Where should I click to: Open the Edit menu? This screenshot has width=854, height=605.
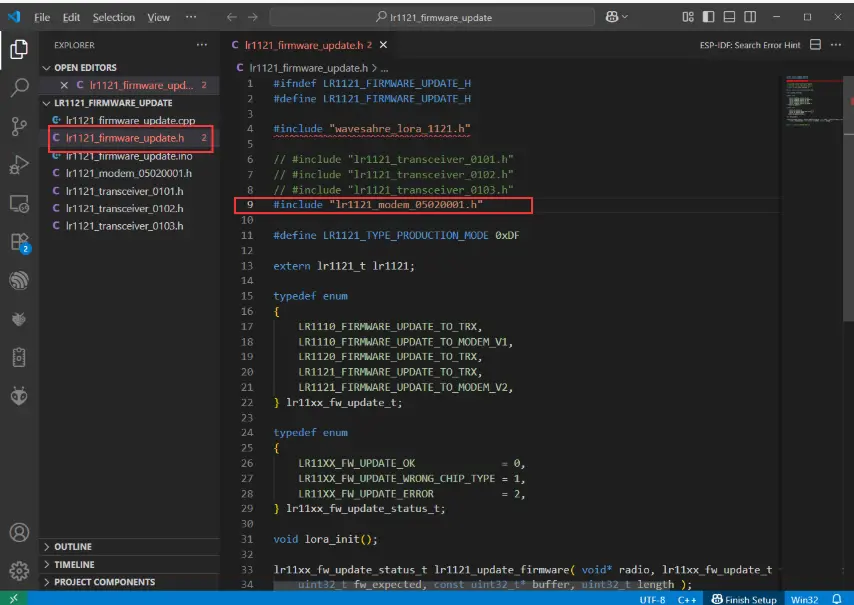(71, 17)
